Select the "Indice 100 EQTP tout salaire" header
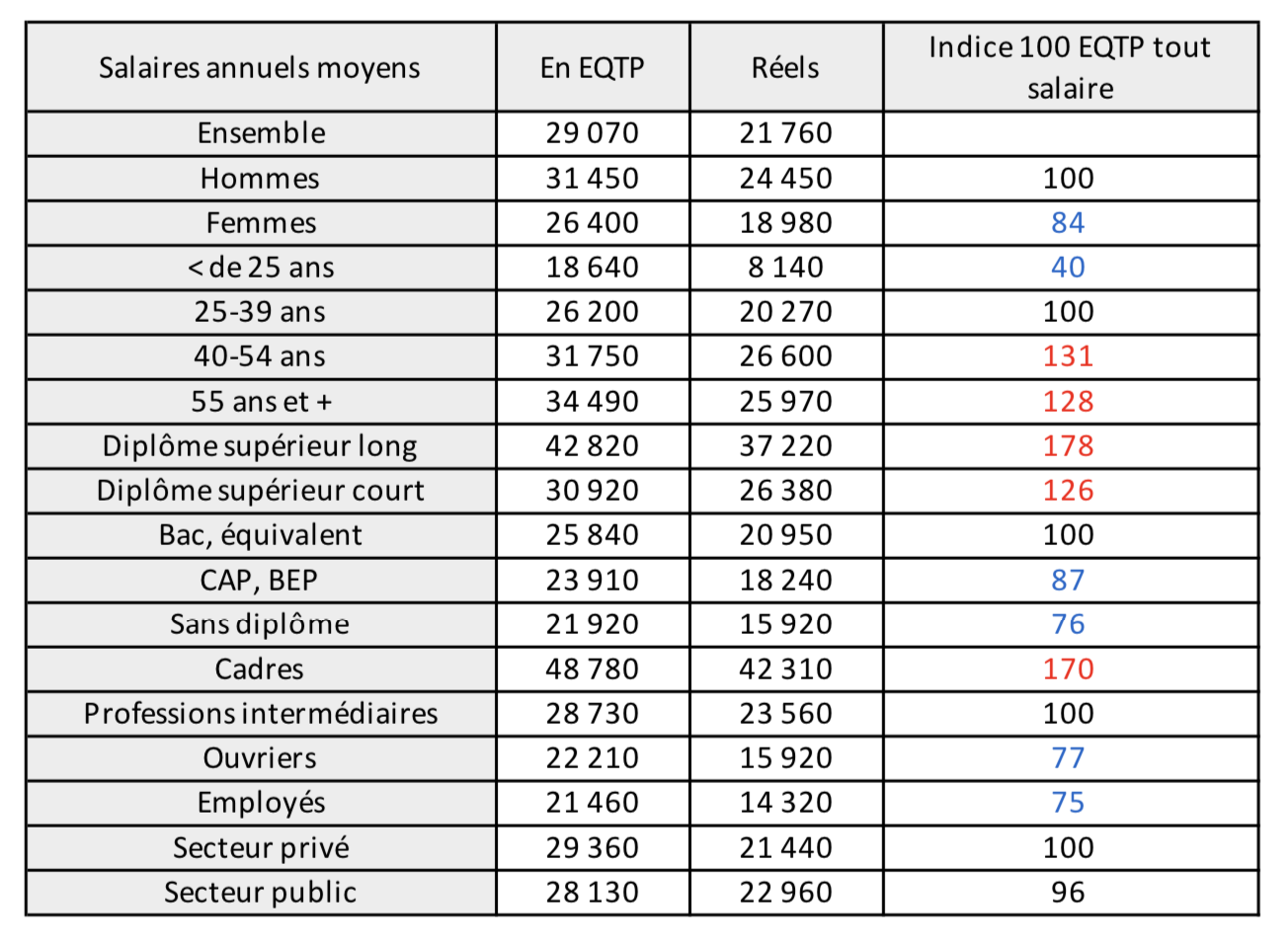The width and height of the screenshot is (1288, 942). tap(1070, 68)
